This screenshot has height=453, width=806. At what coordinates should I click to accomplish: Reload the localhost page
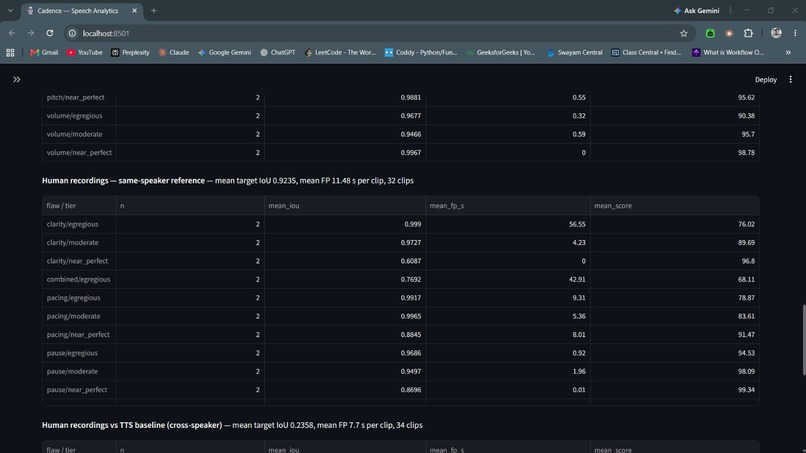tap(50, 33)
